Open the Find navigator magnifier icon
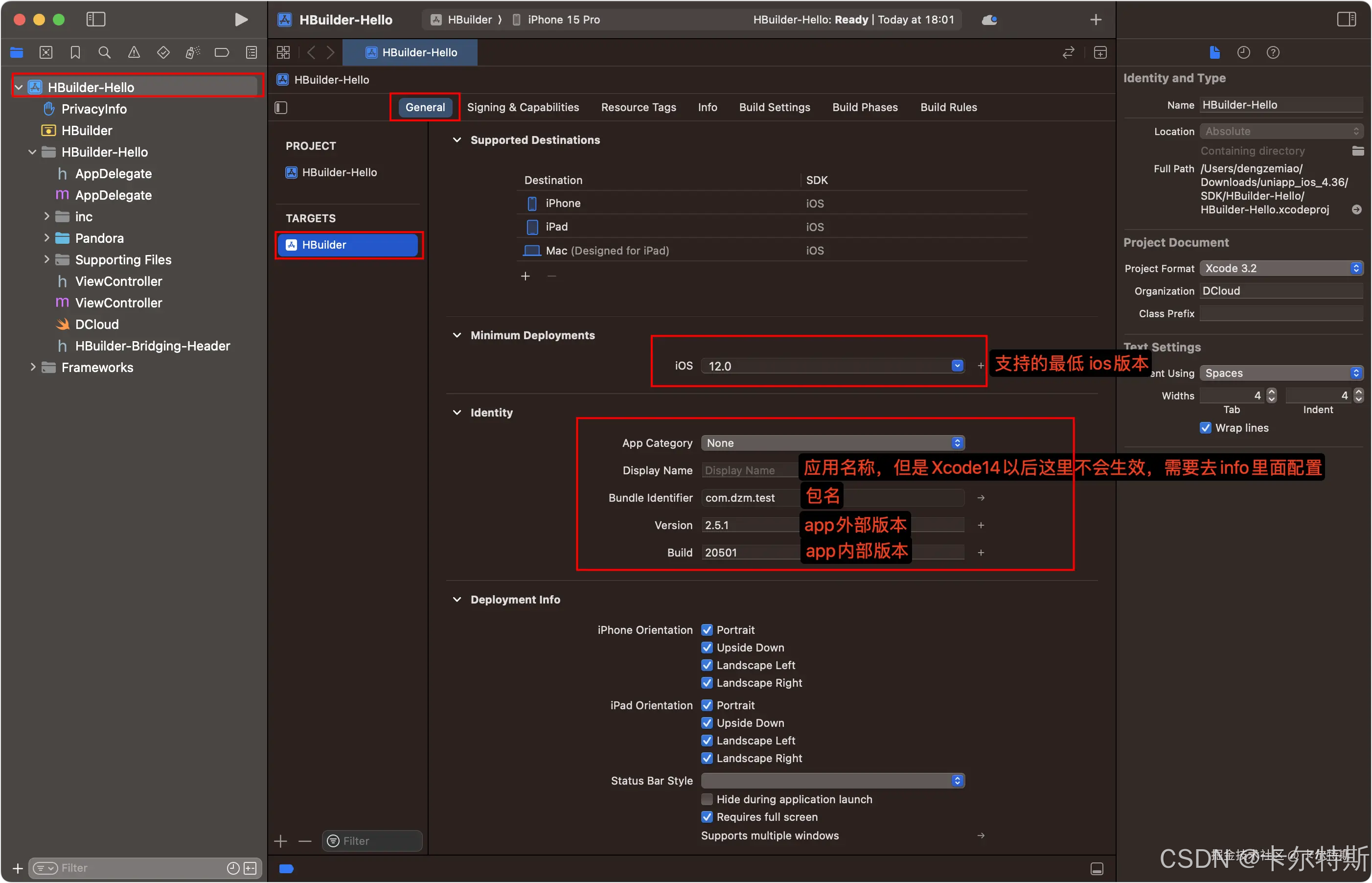Viewport: 1372px width, 883px height. [104, 53]
